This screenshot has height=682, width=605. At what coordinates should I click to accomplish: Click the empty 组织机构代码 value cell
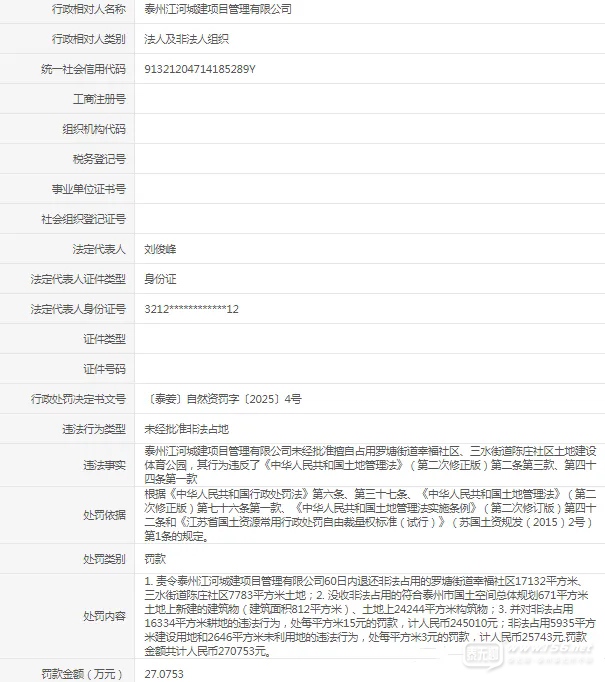pos(370,128)
